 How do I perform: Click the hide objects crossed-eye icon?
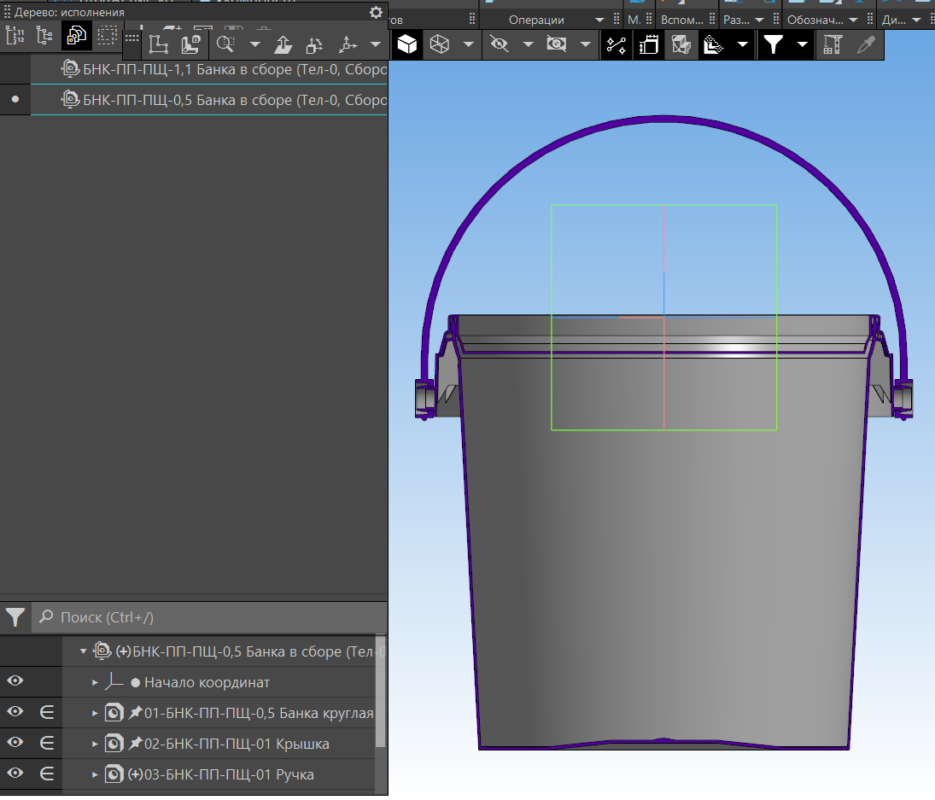(x=499, y=44)
